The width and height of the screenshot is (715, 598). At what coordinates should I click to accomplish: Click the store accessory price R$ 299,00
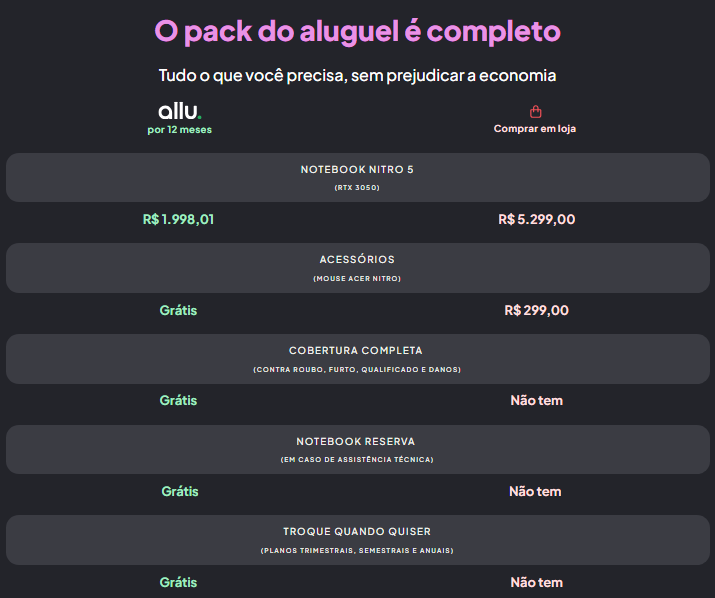536,310
